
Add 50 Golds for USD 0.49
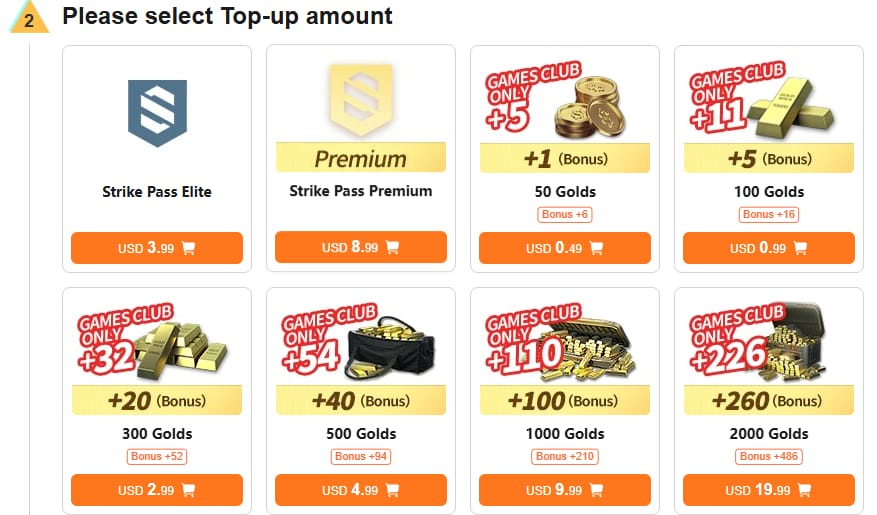(565, 248)
